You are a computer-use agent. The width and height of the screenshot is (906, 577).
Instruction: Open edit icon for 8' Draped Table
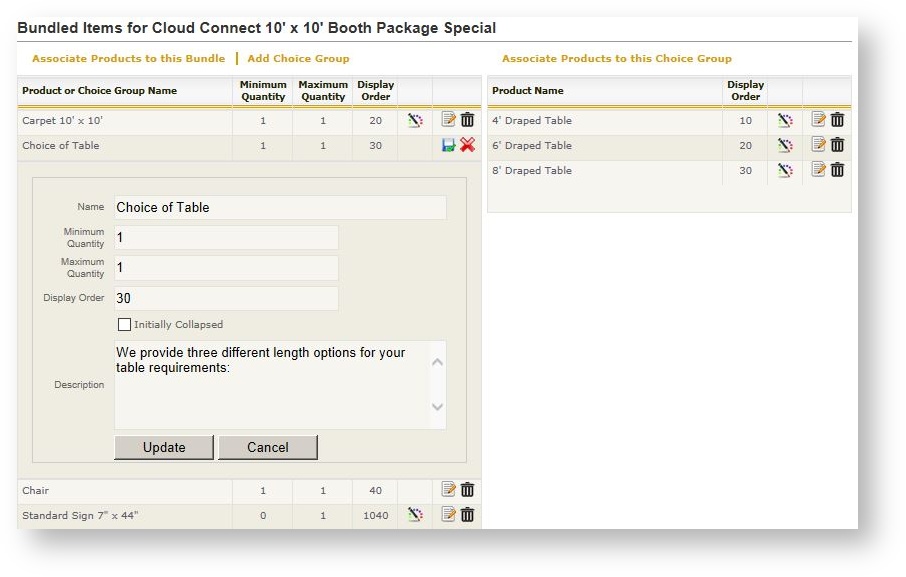[x=818, y=170]
